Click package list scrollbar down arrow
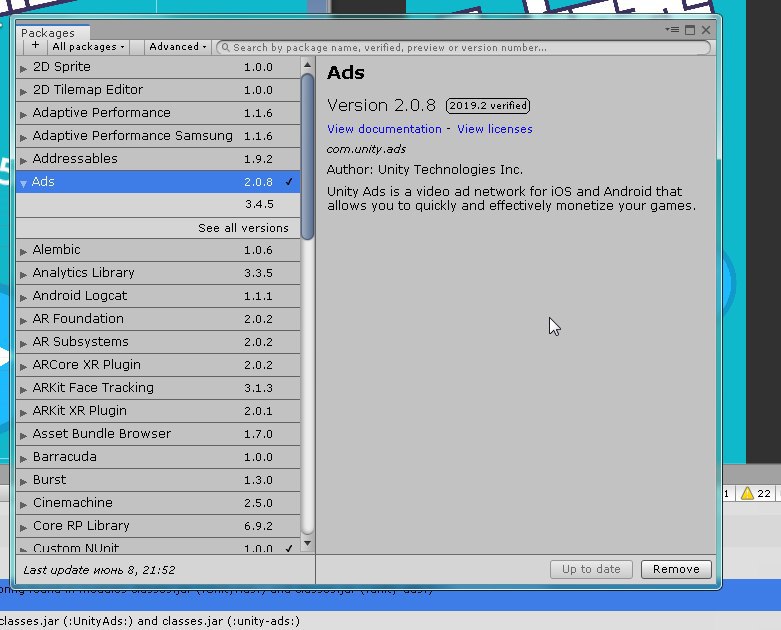This screenshot has height=630, width=781. pos(307,543)
